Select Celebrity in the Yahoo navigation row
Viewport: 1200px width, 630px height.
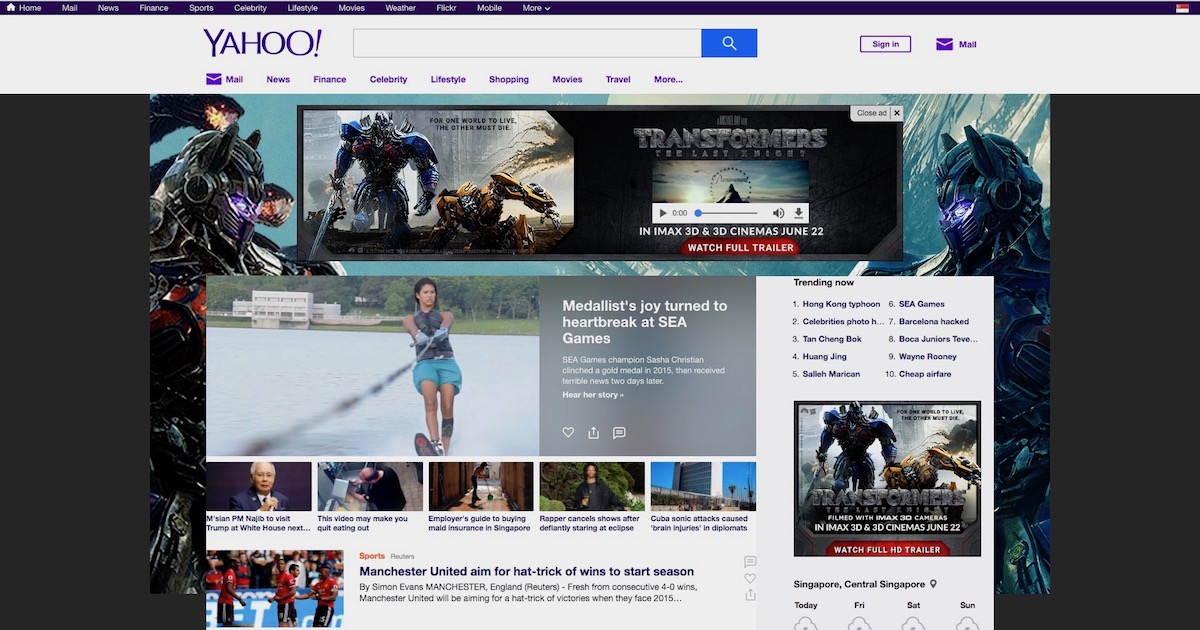point(389,79)
